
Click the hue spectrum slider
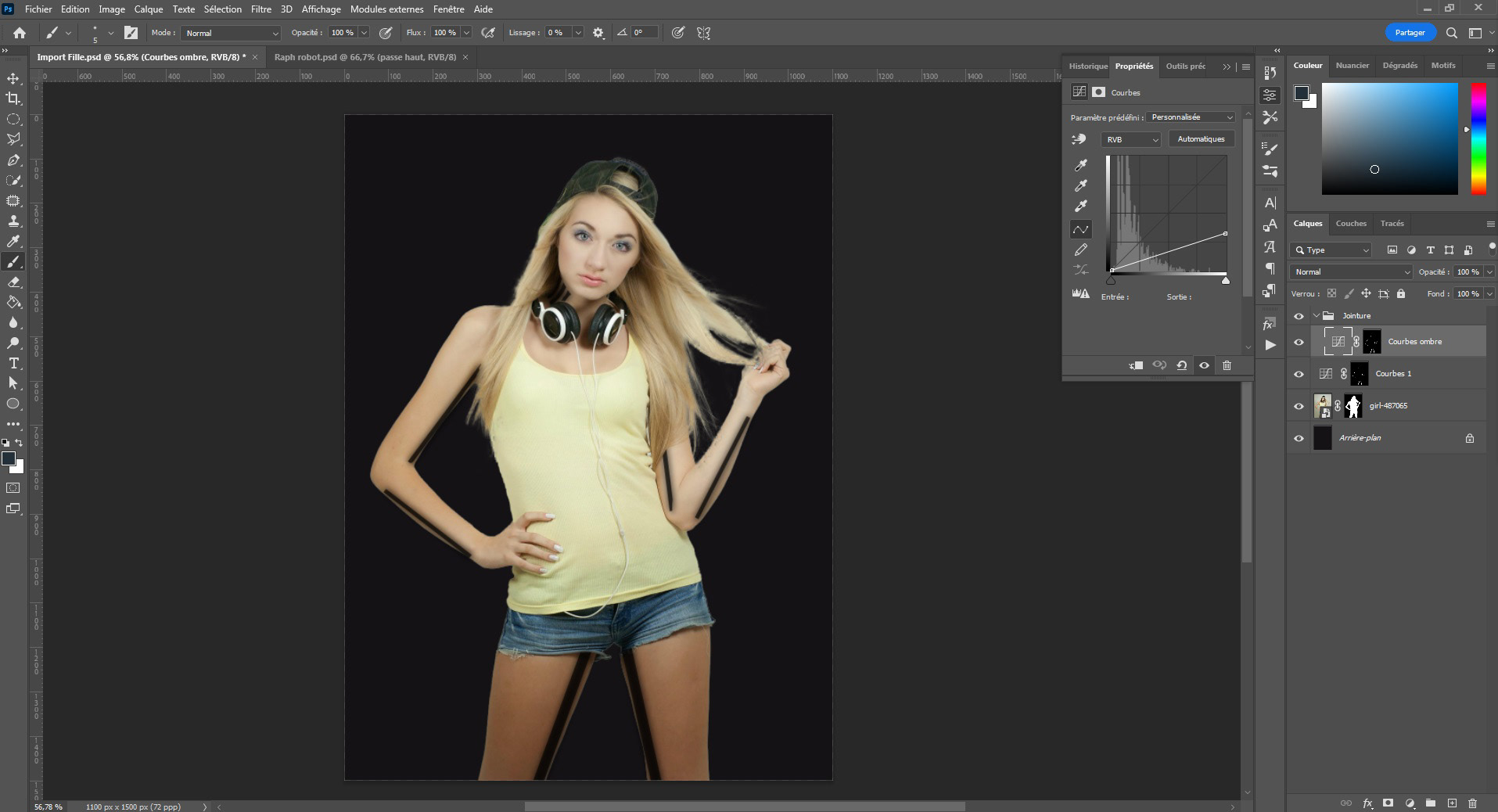click(x=1478, y=138)
